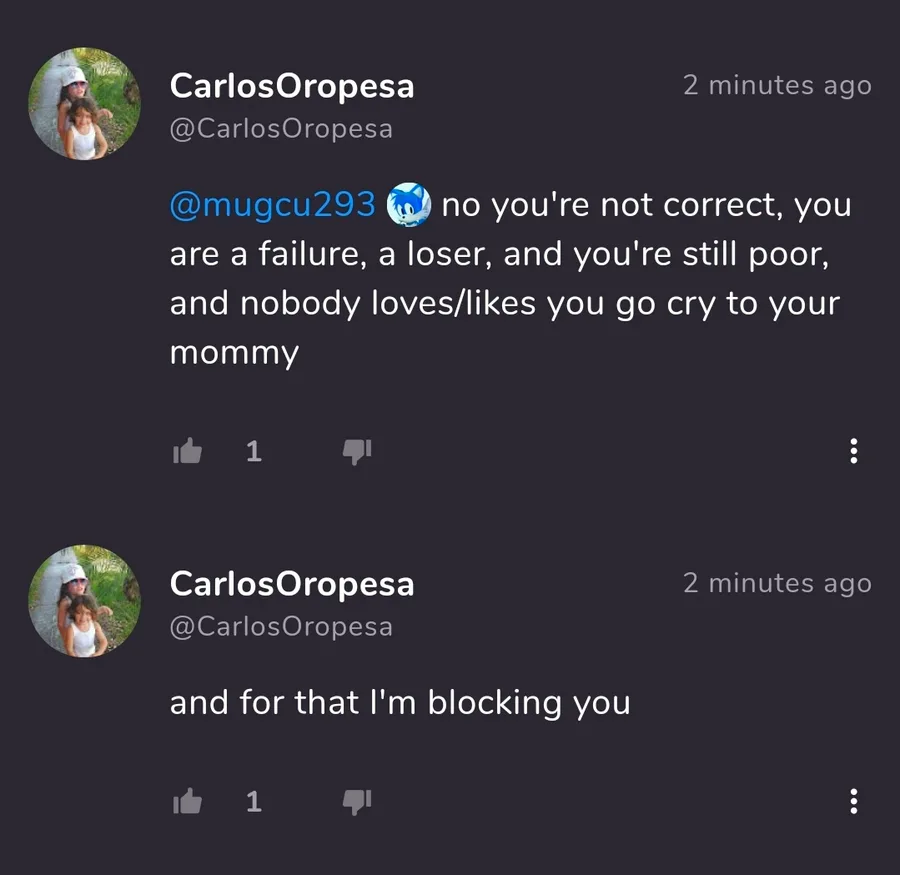Dislike the comment mentioning @mugcu293
The image size is (900, 875).
tap(357, 452)
